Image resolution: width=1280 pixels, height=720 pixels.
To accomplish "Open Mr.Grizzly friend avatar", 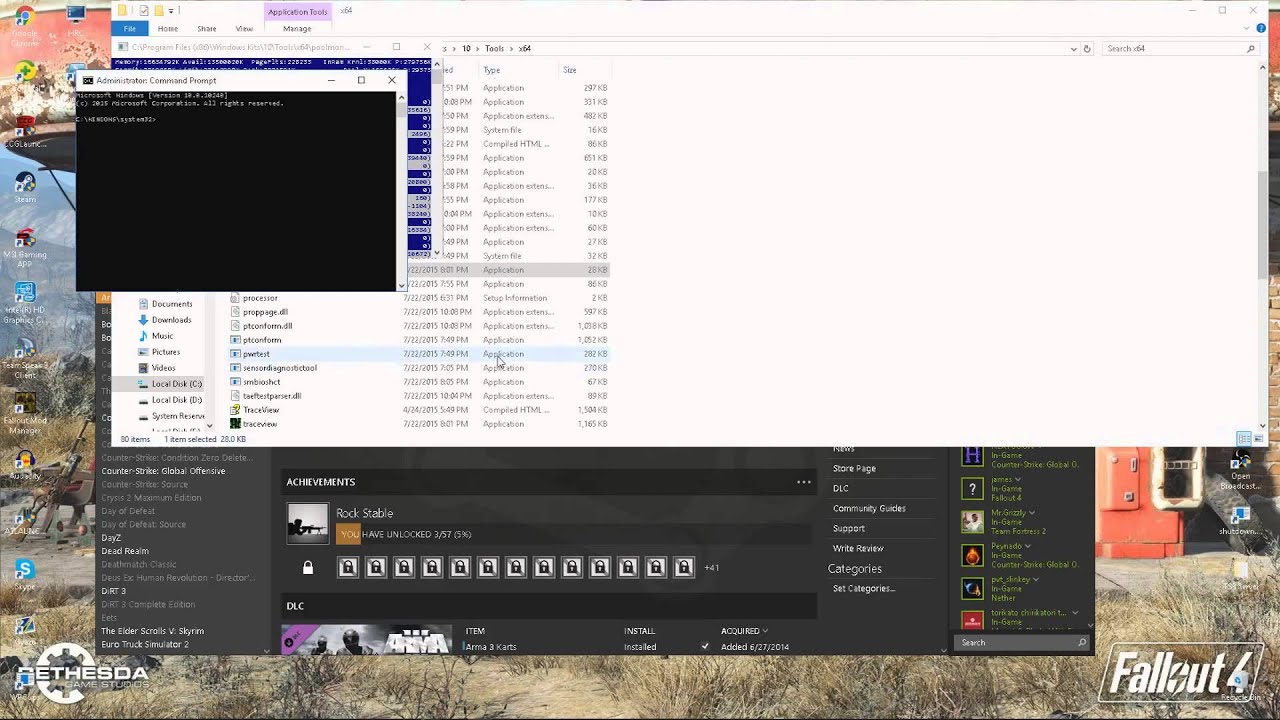I will (x=972, y=522).
